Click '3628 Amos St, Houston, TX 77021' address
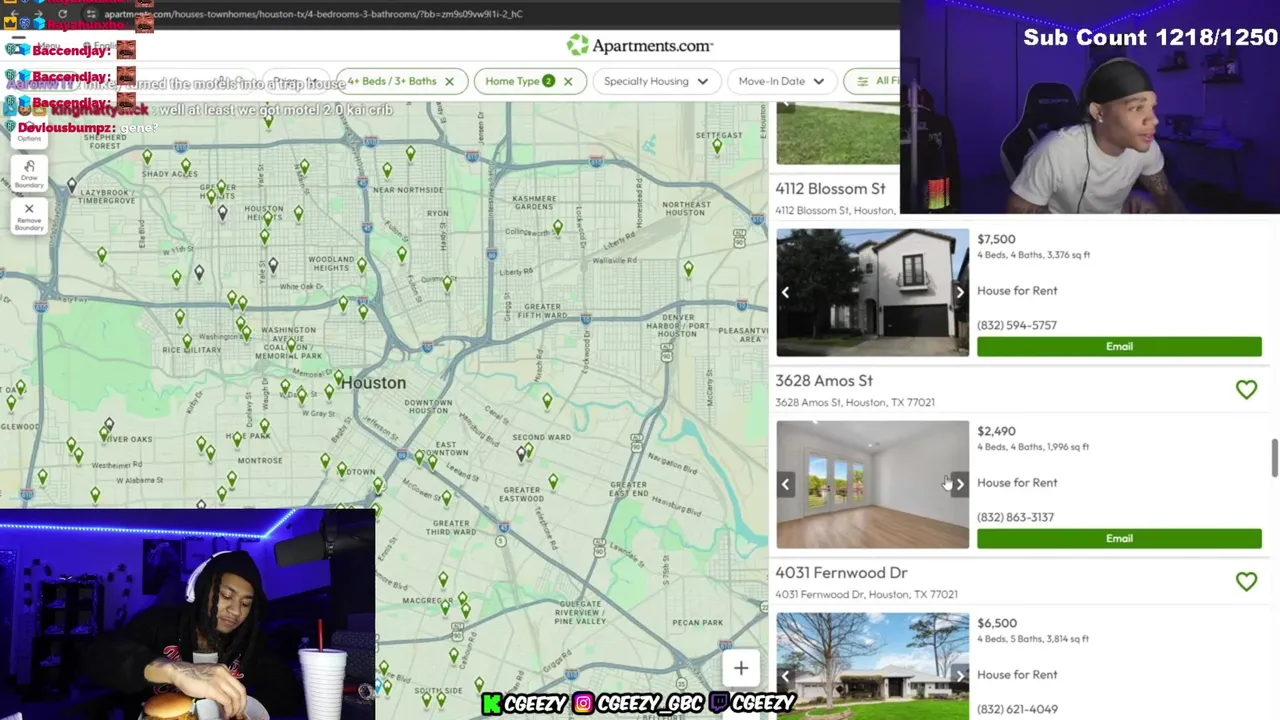Screen dimensions: 1280x720 (855, 402)
